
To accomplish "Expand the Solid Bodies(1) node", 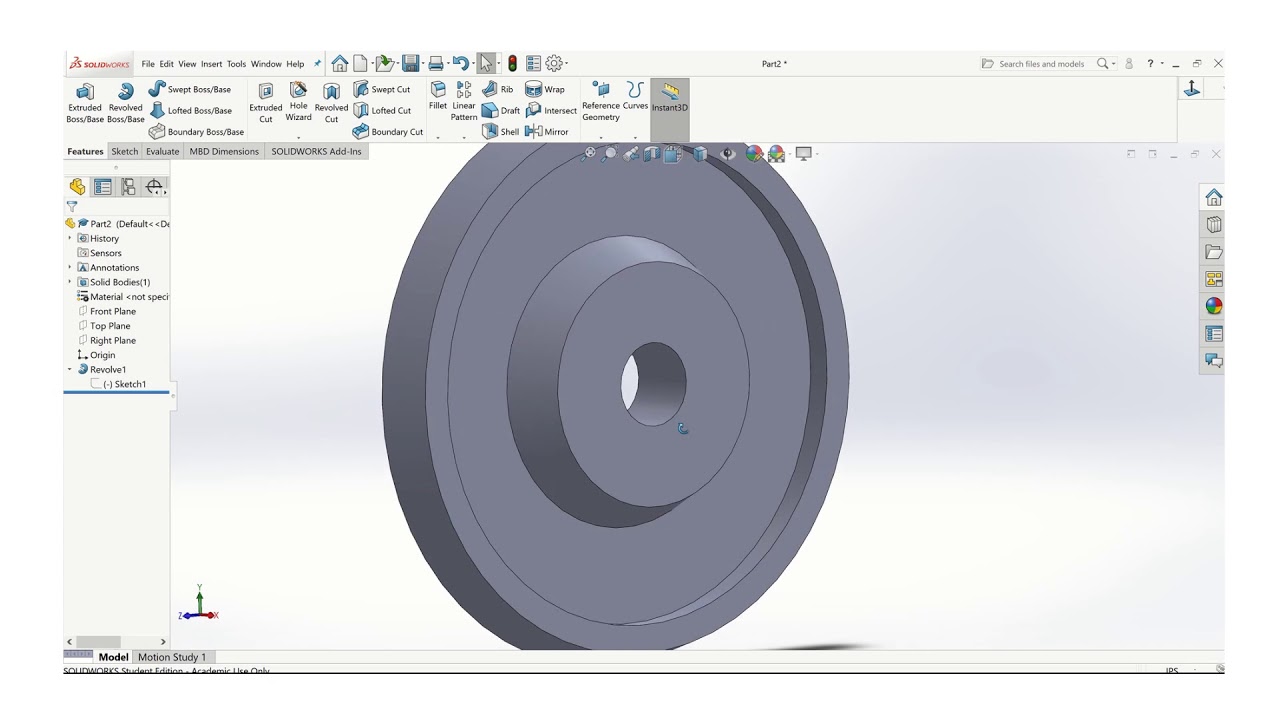I will (x=70, y=282).
